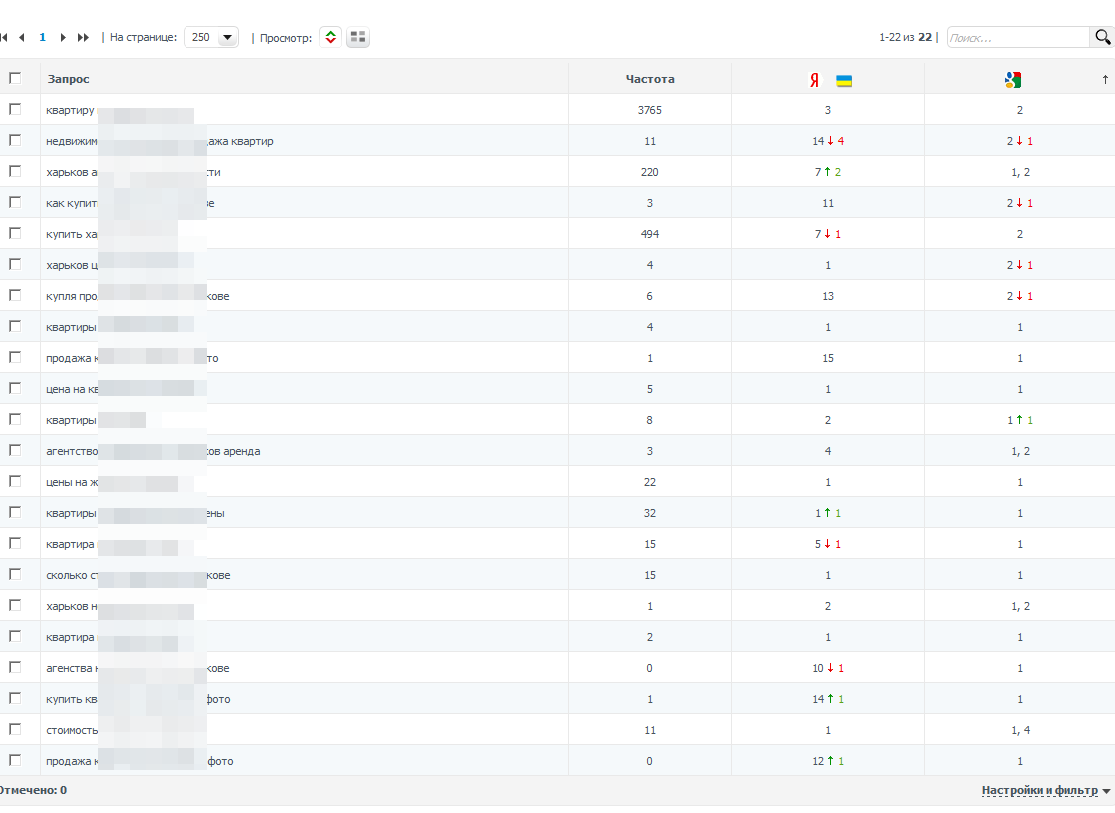Focus the 'Поиск...' search field

pos(1018,37)
